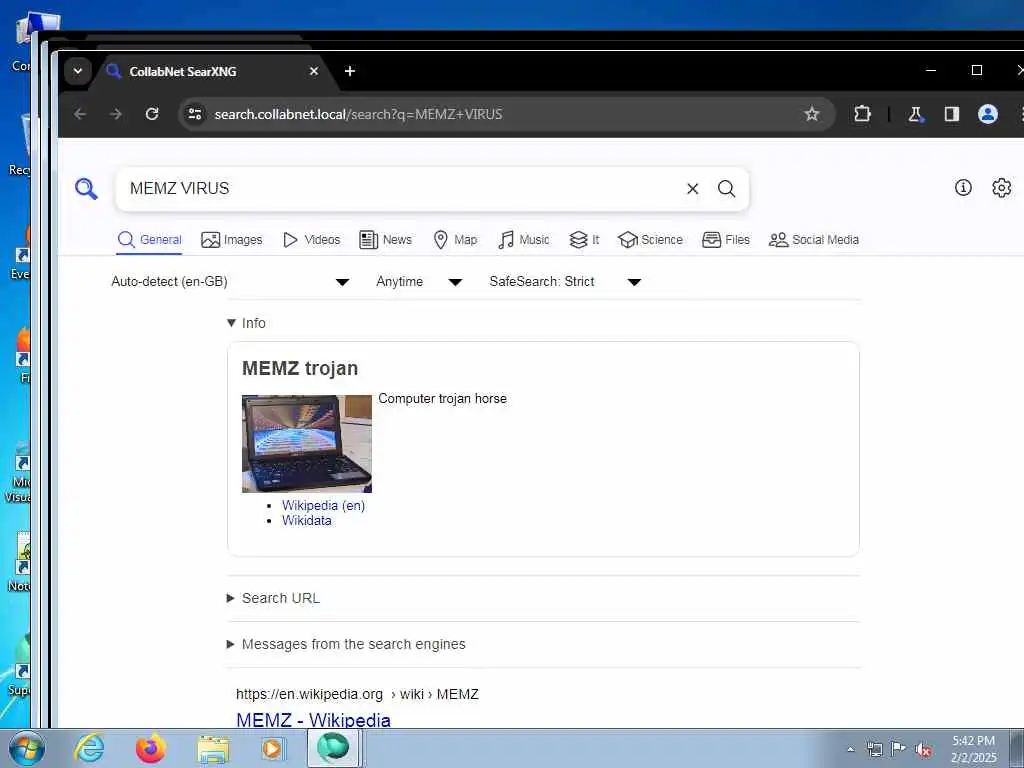
Task: Clear the MEMZ VIRUS search query
Action: [x=692, y=189]
